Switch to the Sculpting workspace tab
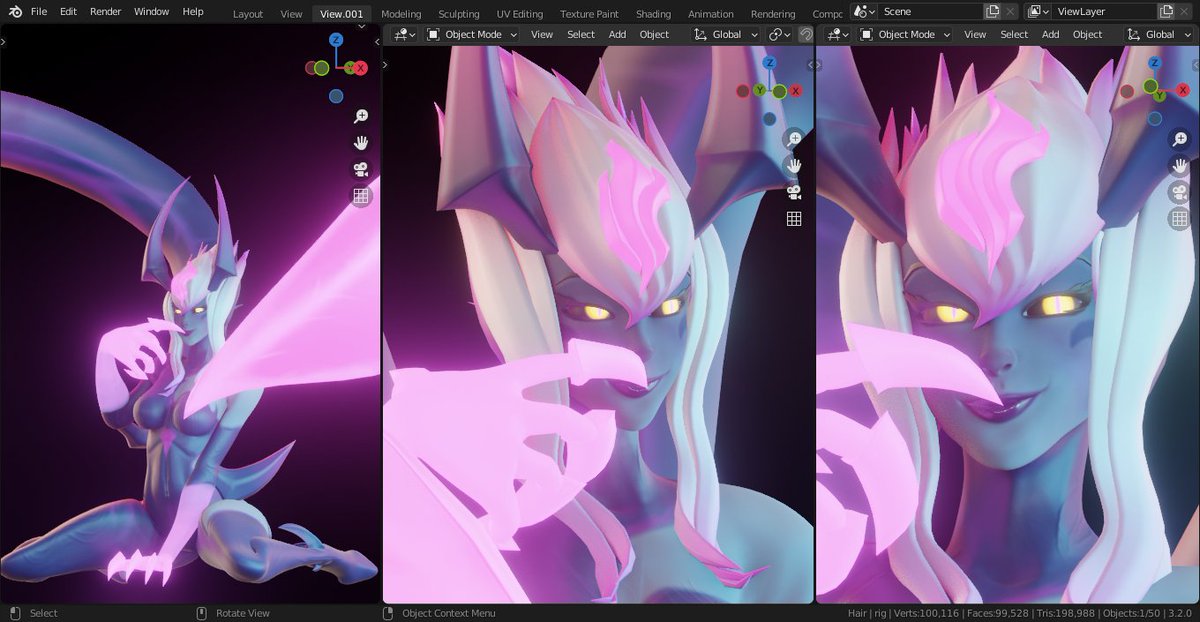 (x=459, y=14)
